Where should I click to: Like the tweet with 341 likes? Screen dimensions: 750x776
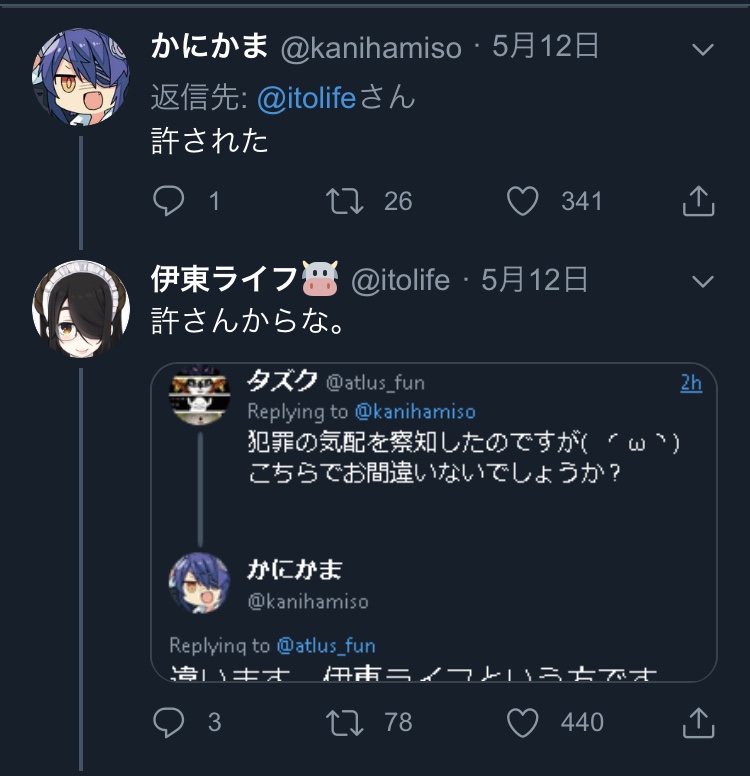click(x=523, y=201)
